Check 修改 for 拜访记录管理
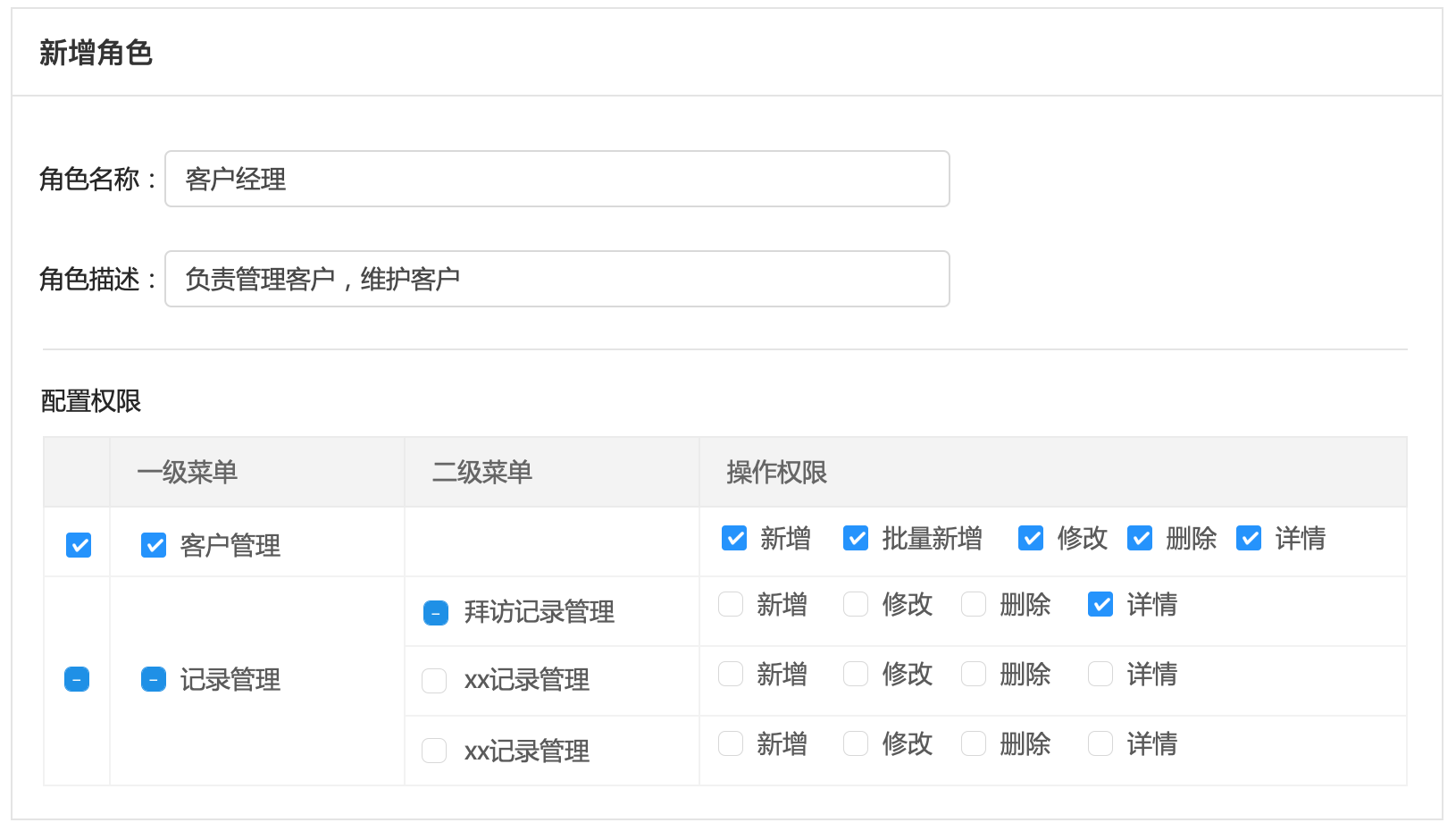The image size is (1456, 831). 856,604
